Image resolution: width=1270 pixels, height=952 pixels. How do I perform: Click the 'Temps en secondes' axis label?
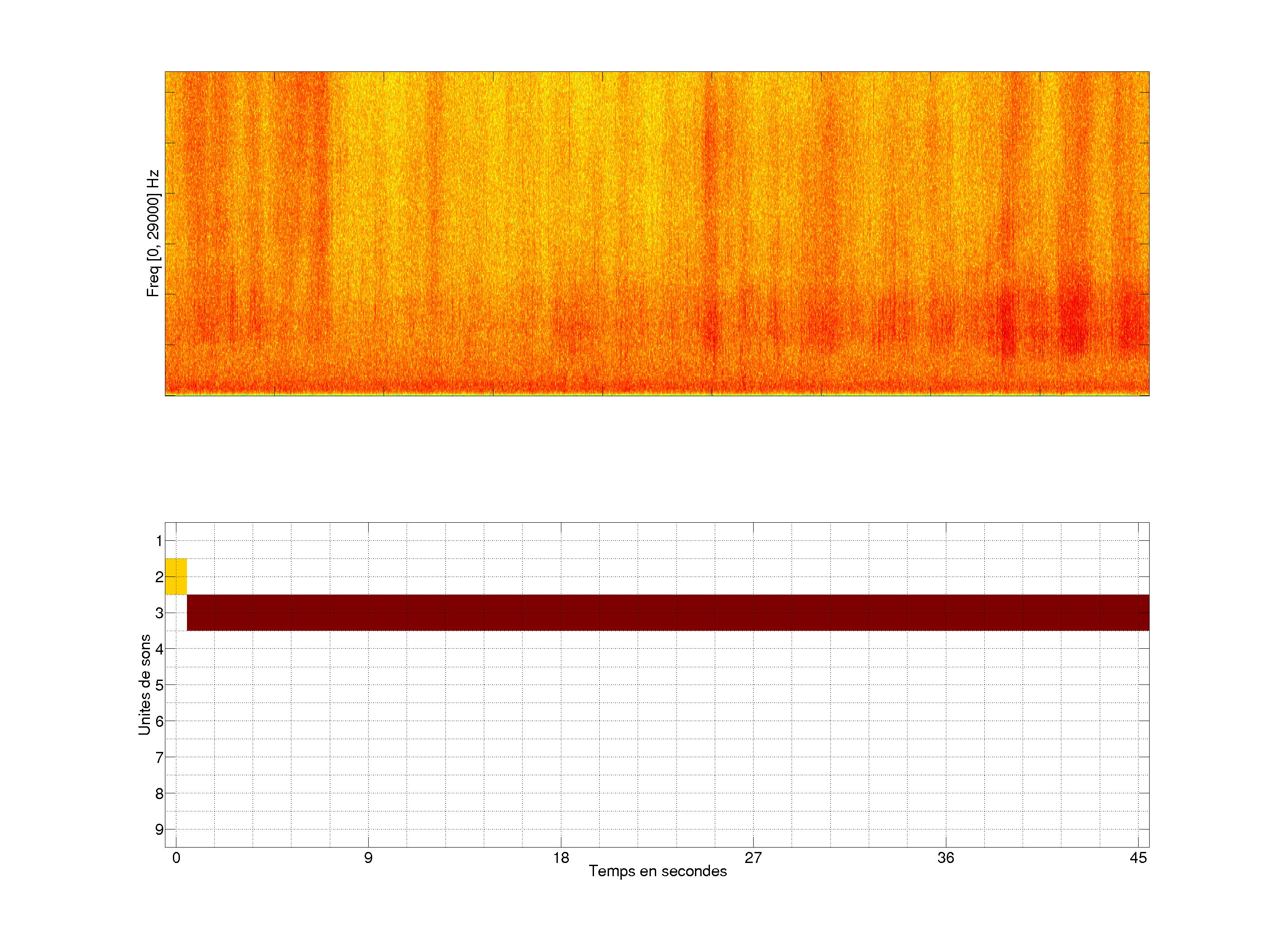tap(657, 871)
